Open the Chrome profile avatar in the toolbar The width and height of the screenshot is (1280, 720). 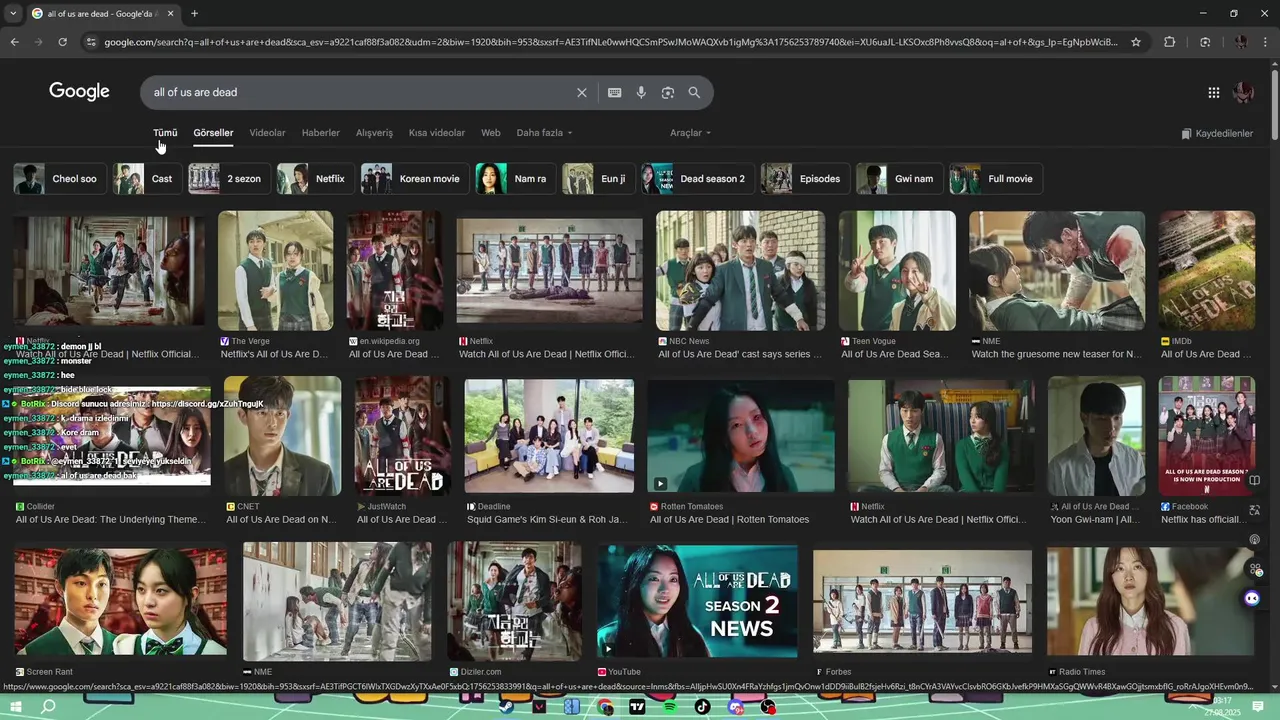[1241, 42]
